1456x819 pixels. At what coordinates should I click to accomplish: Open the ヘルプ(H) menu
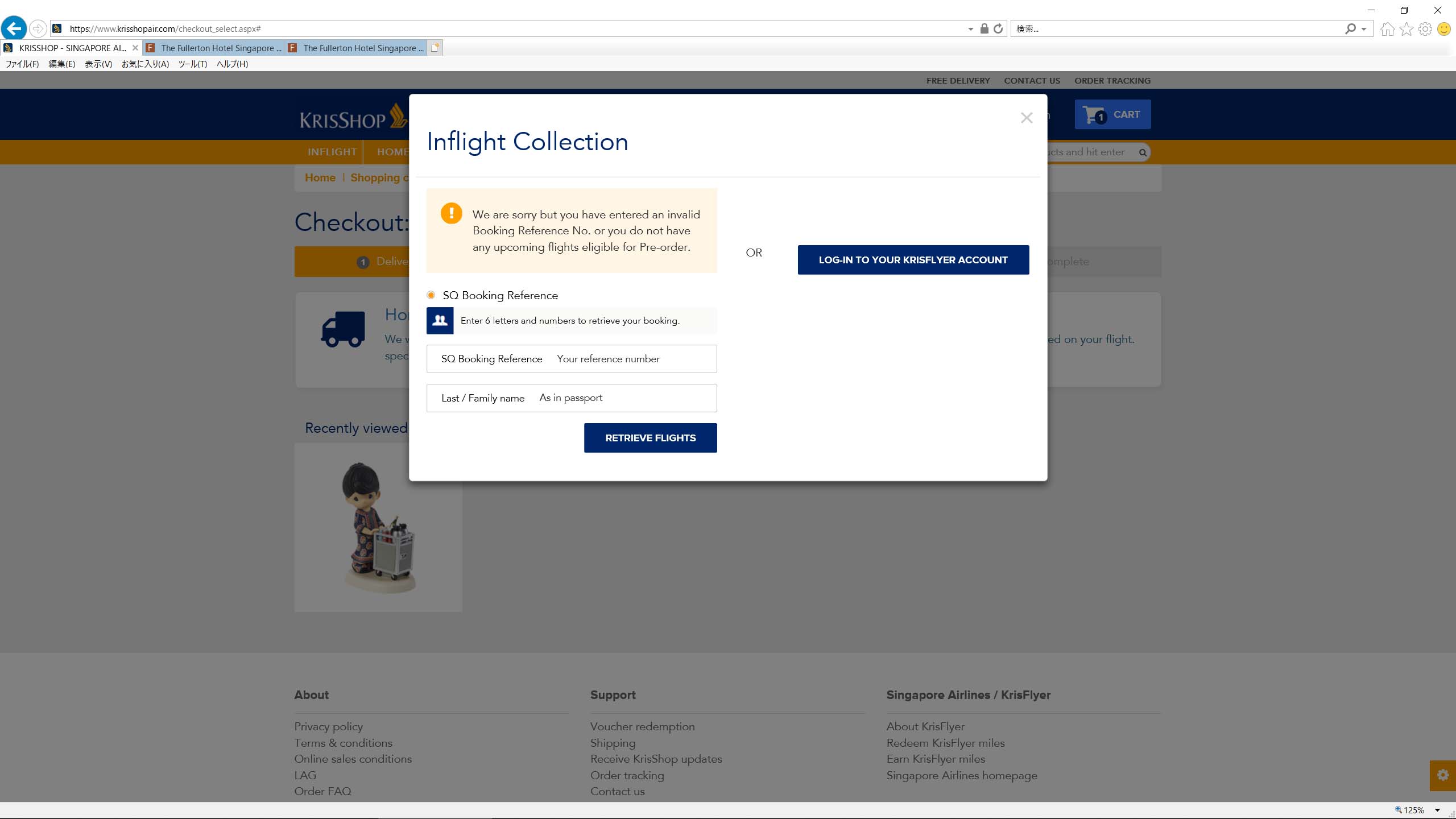tap(232, 64)
